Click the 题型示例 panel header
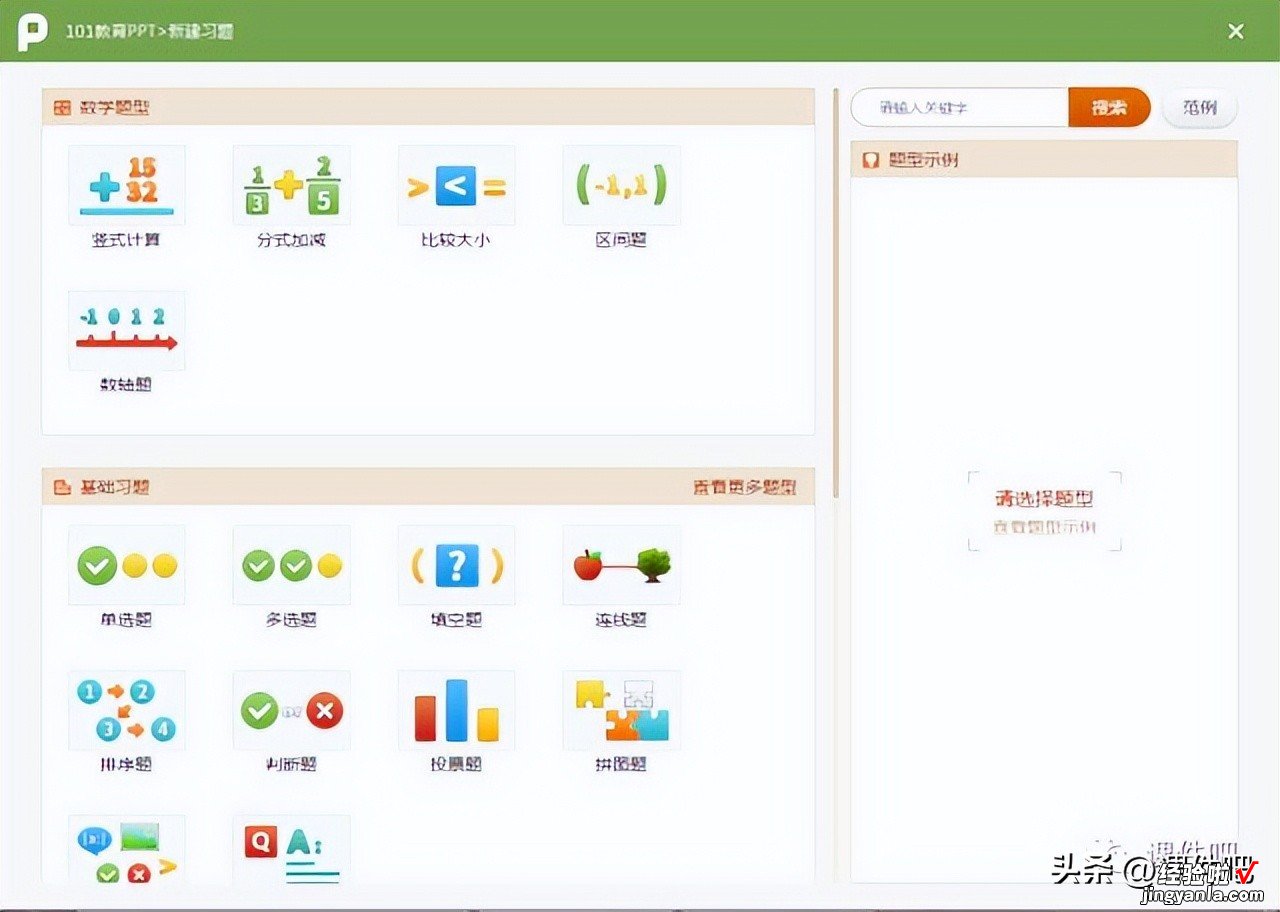 (1044, 159)
